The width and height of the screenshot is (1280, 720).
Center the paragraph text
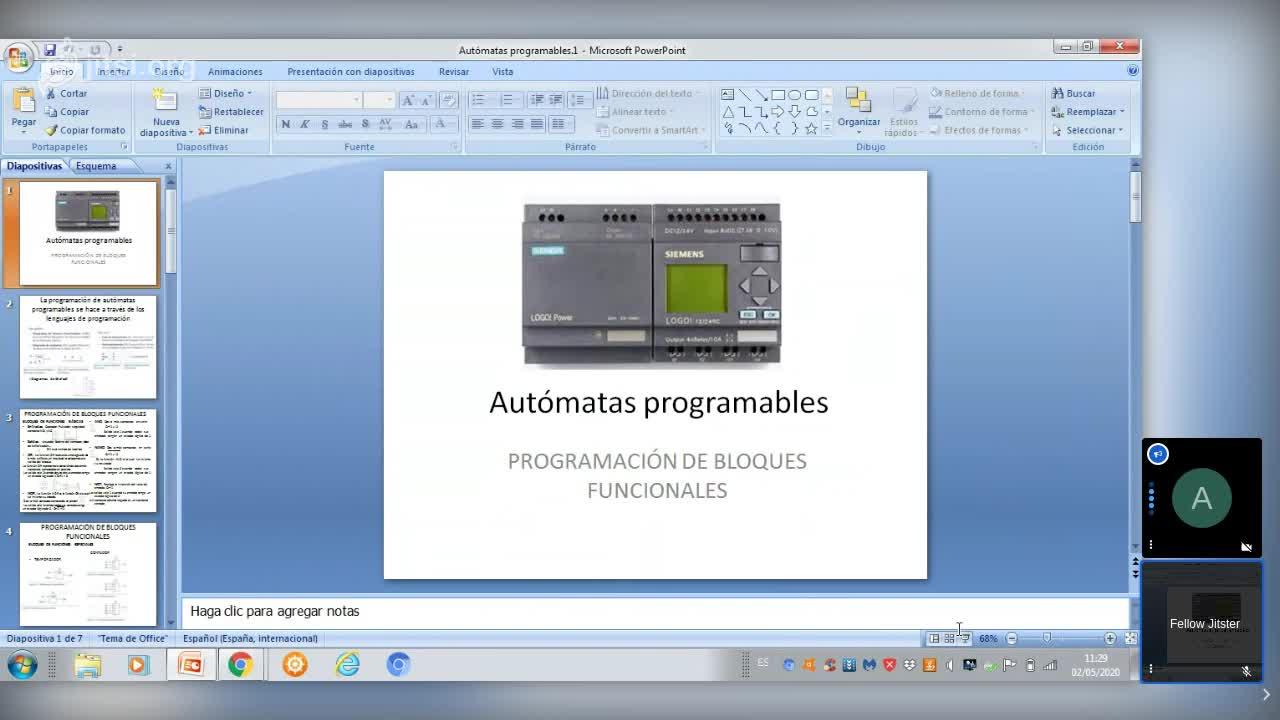[497, 124]
